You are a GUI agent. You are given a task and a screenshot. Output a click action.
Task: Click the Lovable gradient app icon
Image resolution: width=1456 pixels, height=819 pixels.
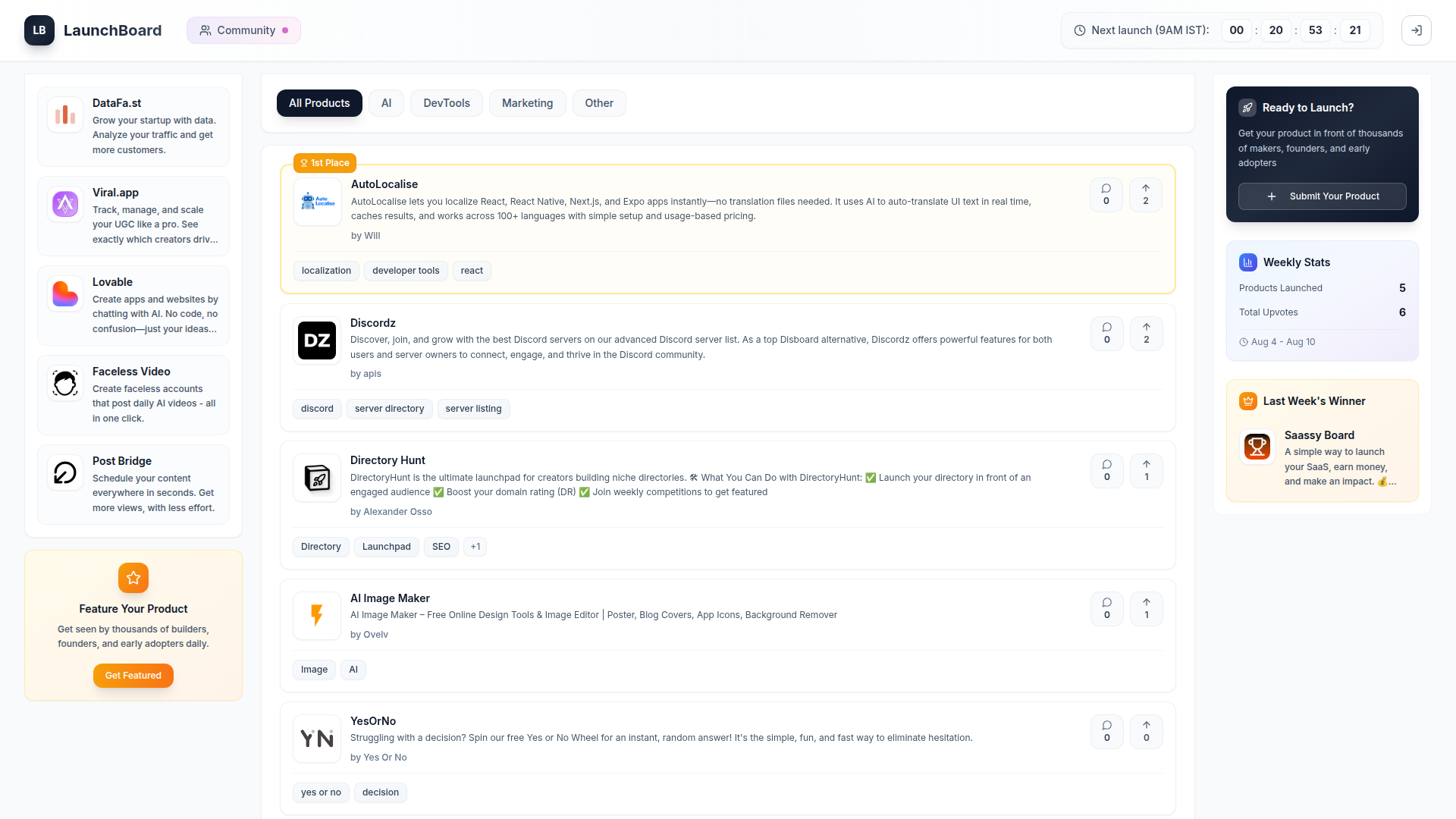(x=65, y=293)
